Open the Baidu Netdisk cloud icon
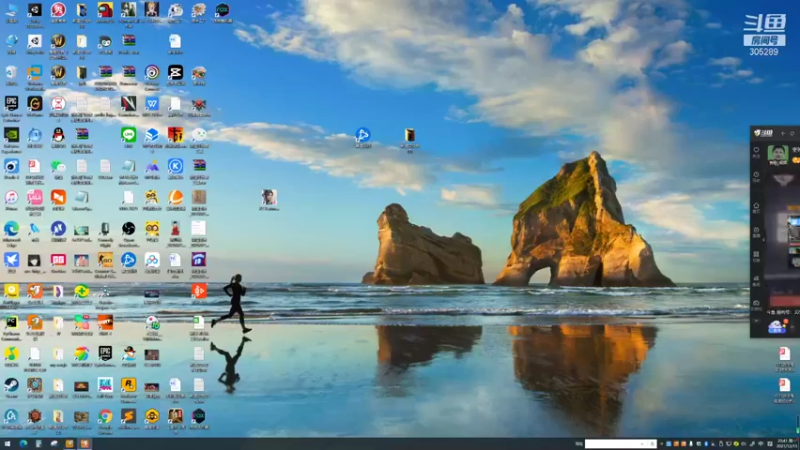The width and height of the screenshot is (800, 450). [x=152, y=260]
